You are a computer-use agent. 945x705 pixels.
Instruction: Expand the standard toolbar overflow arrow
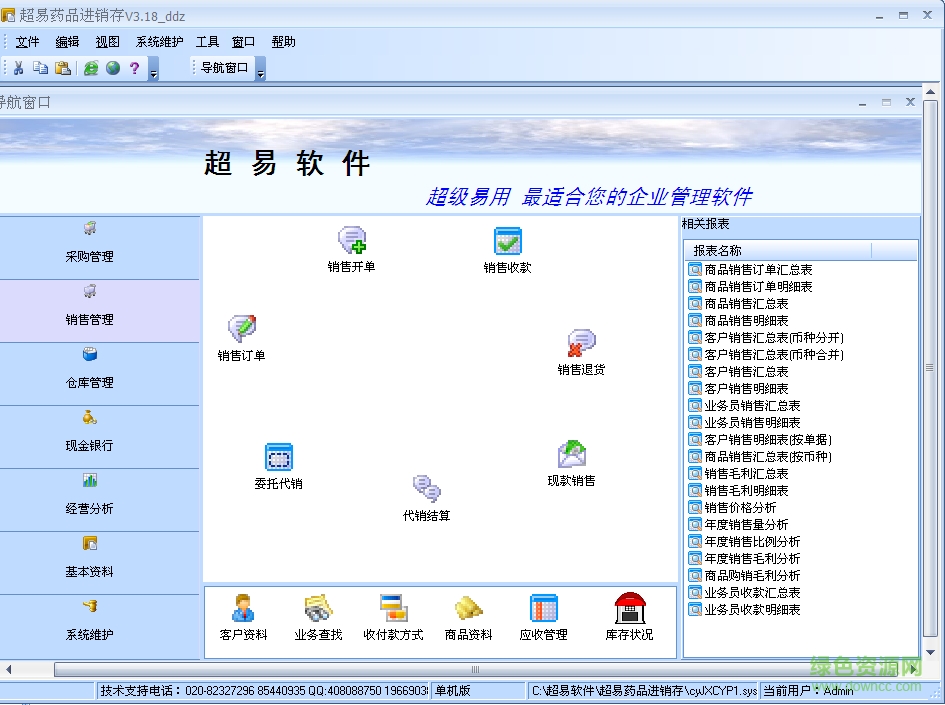152,71
